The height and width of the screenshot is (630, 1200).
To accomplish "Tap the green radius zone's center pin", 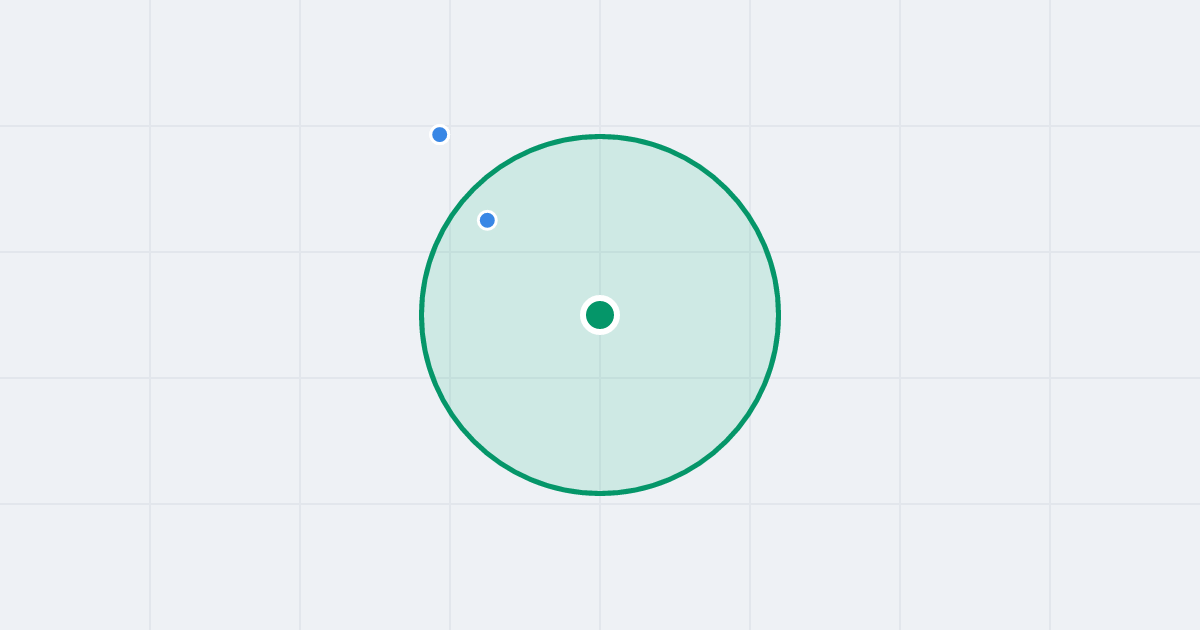I will 600,315.
